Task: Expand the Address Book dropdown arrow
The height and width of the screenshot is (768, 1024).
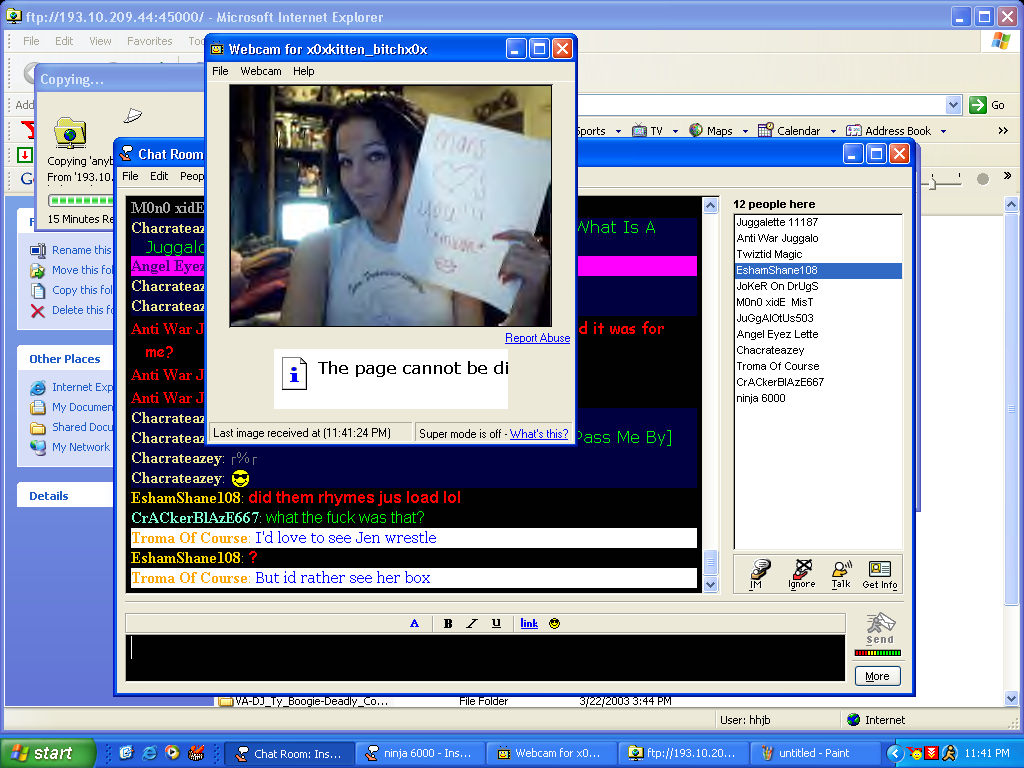Action: pyautogui.click(x=942, y=131)
